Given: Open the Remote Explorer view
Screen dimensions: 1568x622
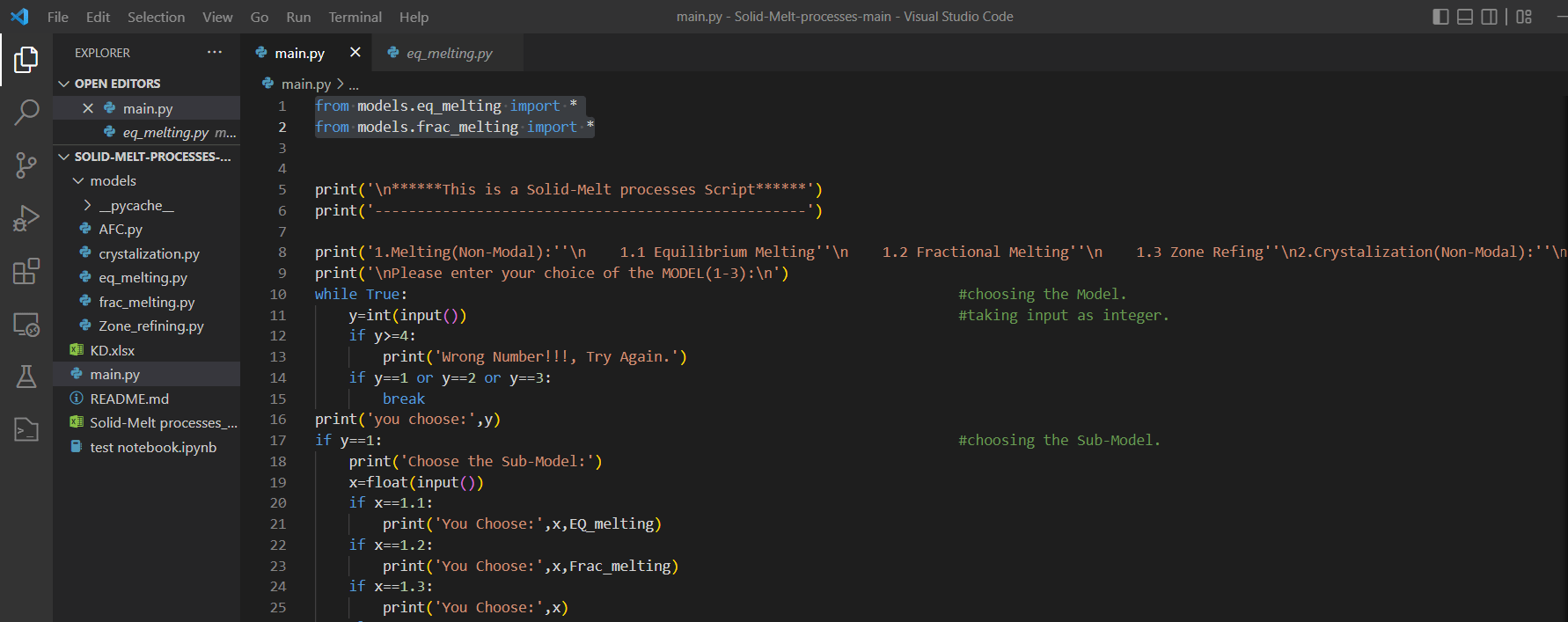Looking at the screenshot, I should (x=26, y=324).
